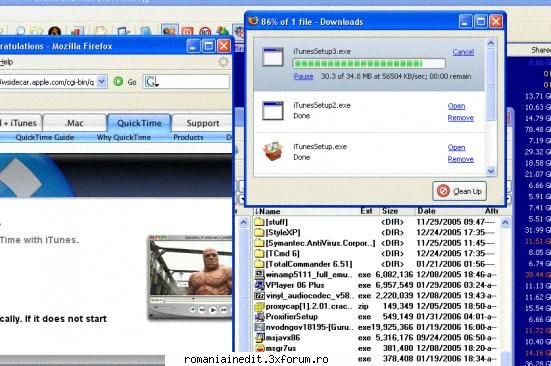The image size is (551, 366).
Task: Open the Products sub-navigation link
Action: click(x=188, y=137)
